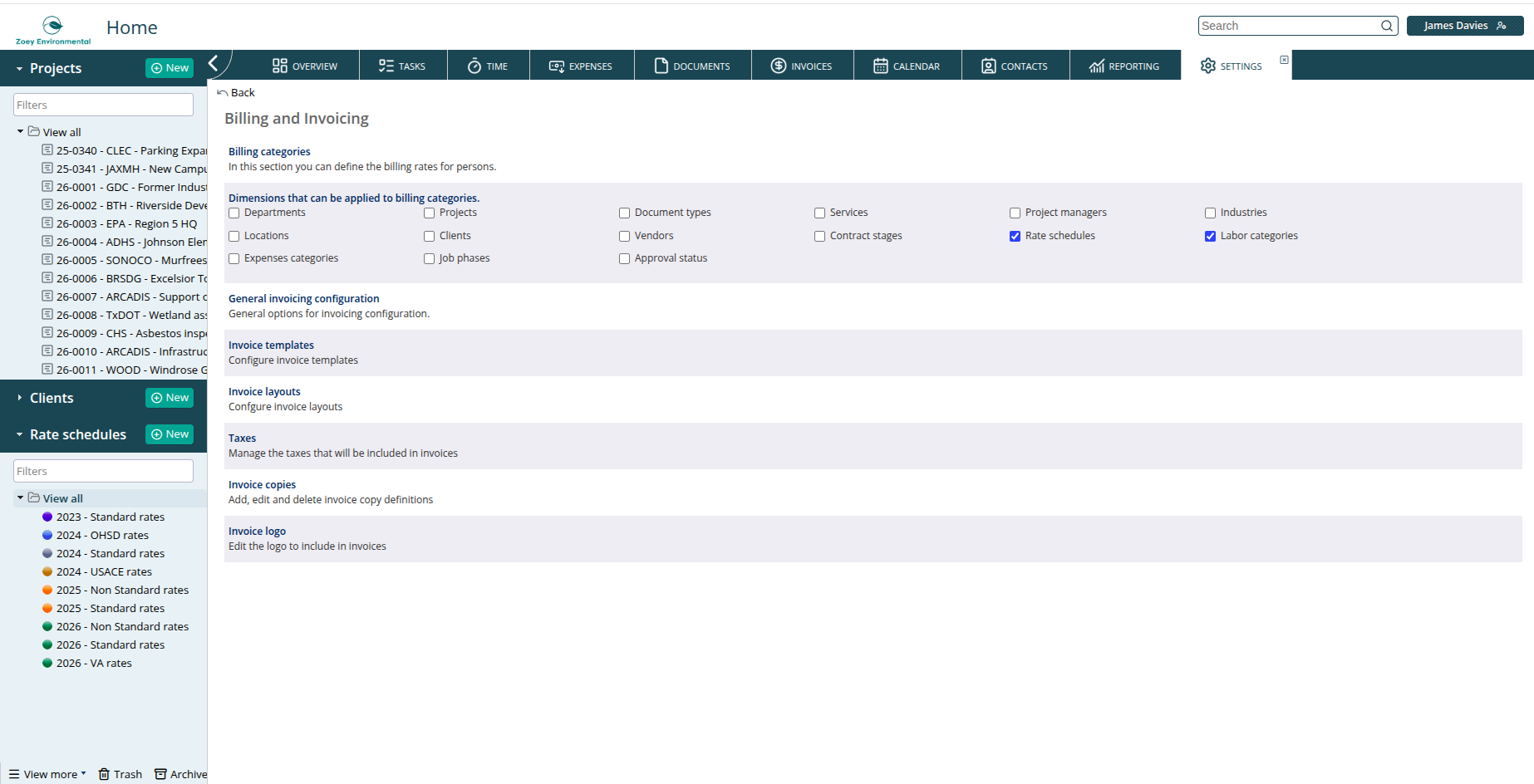
Task: Click the 25-0340 CLEC project document icon
Action: pyautogui.click(x=47, y=150)
